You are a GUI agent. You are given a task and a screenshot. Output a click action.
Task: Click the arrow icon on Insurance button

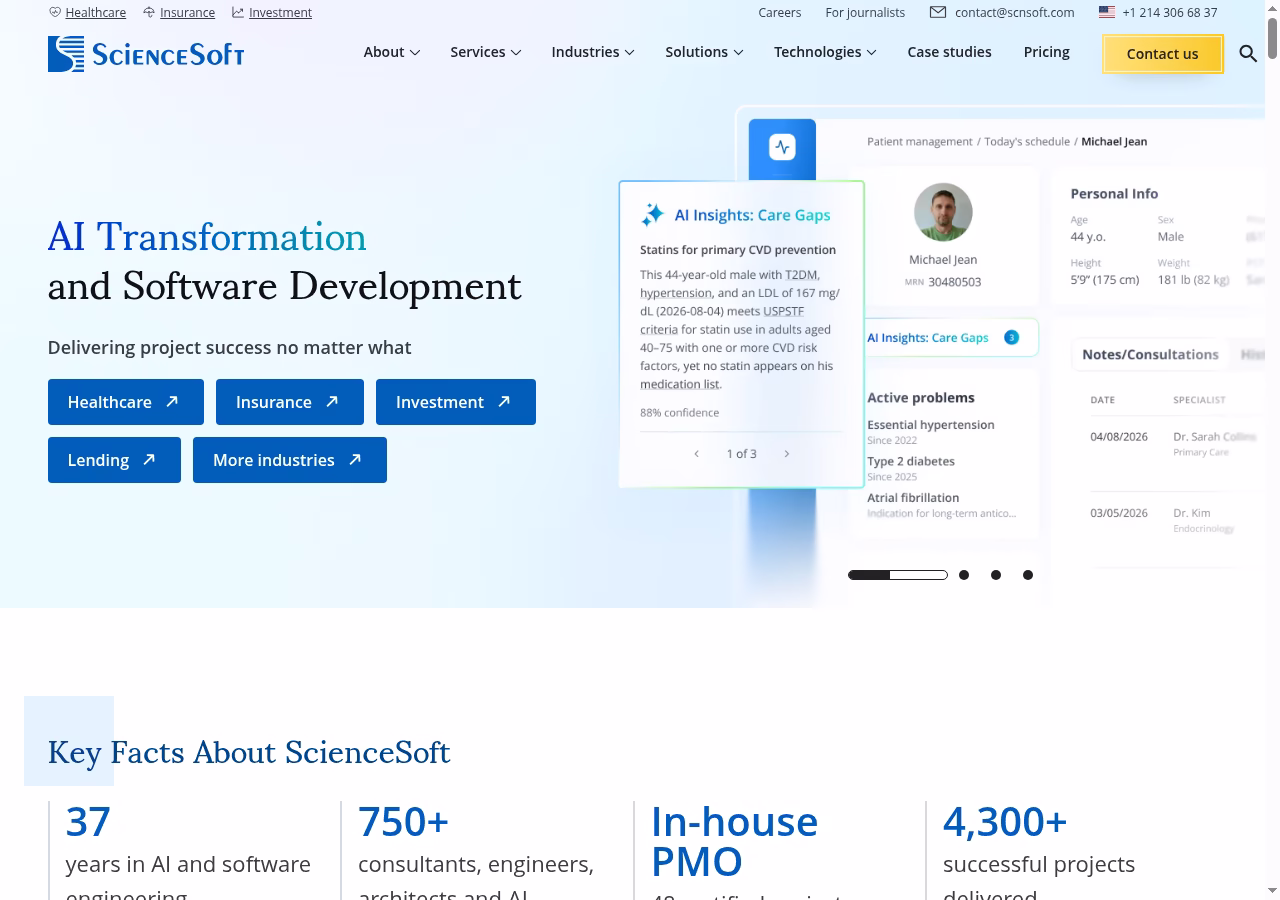(x=332, y=401)
